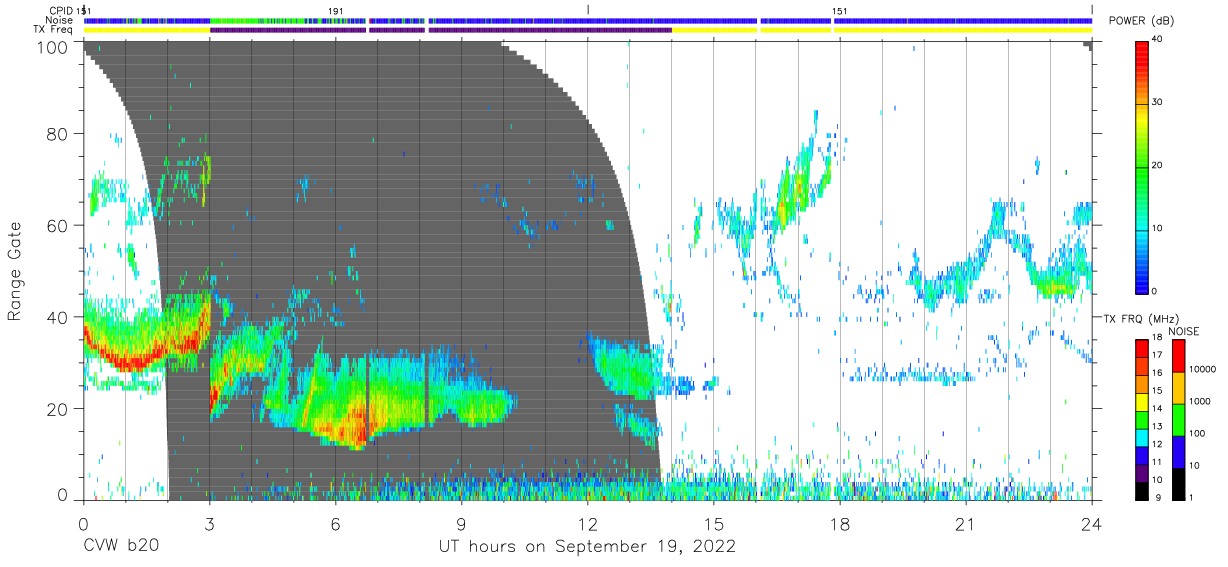
Task: Select the 1 tick on NOISE scale
Action: click(x=1191, y=498)
